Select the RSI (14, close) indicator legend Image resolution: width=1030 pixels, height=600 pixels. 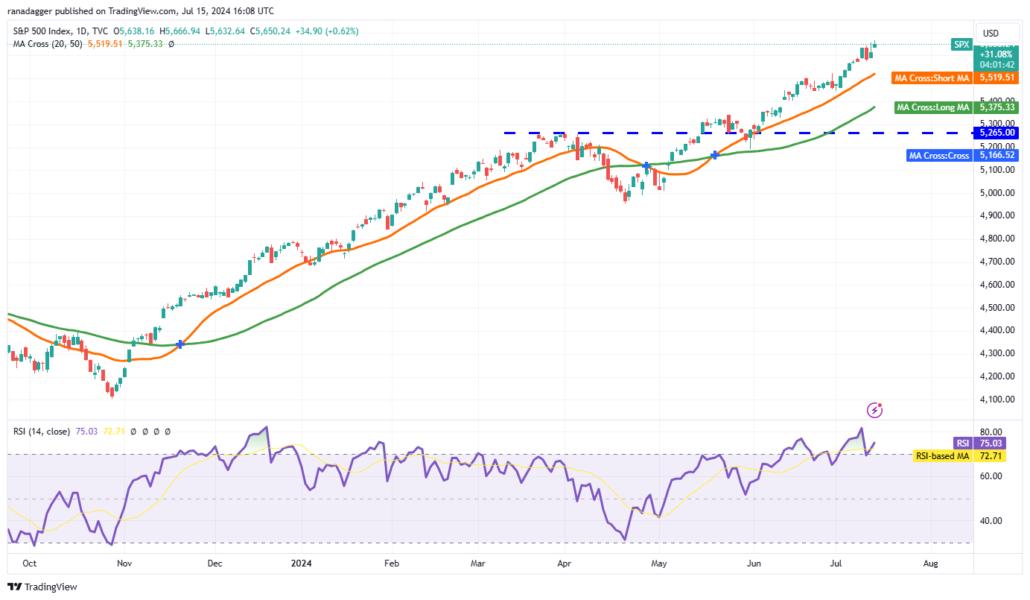point(41,432)
